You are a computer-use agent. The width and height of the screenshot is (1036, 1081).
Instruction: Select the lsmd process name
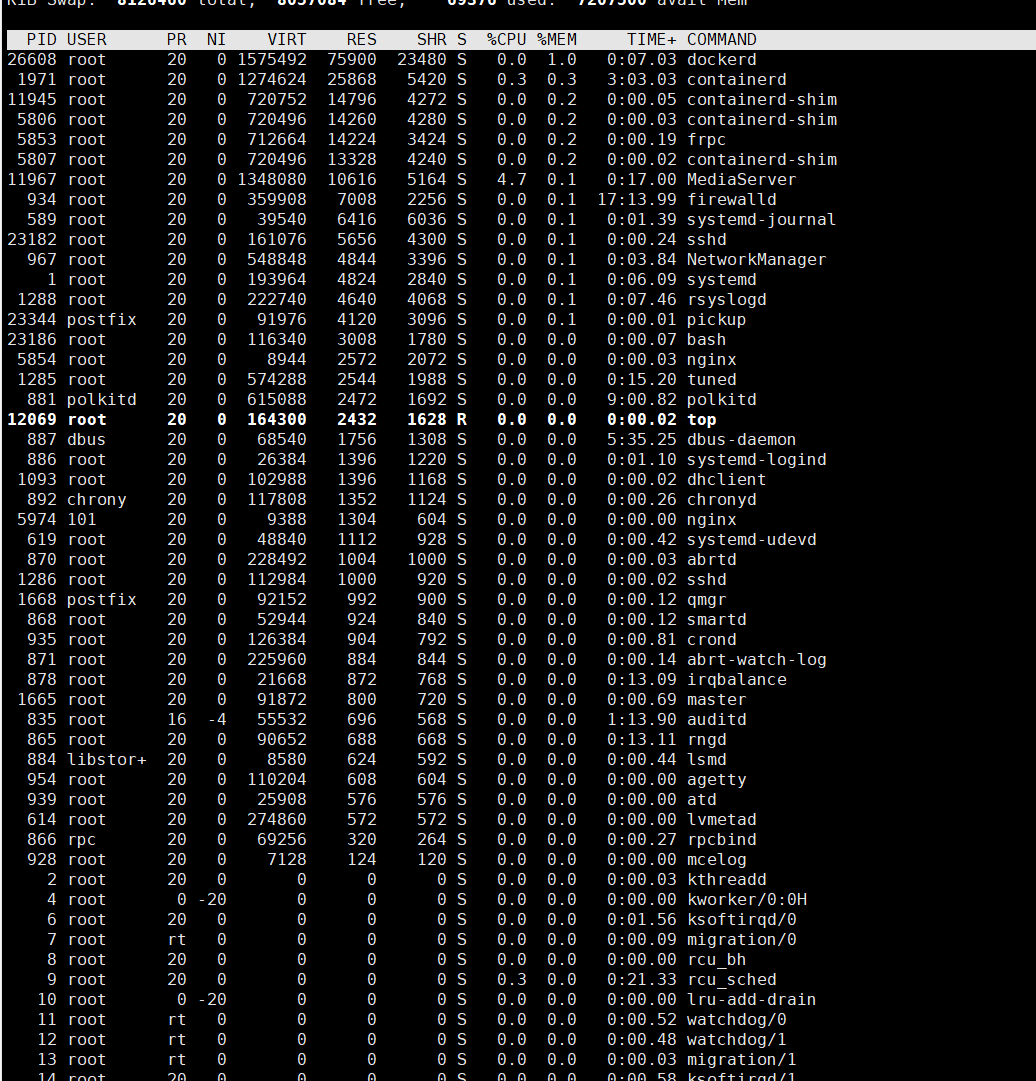(707, 760)
